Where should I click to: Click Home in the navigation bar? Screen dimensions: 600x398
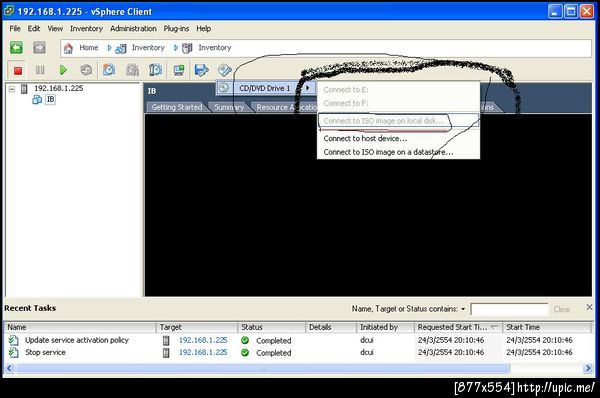click(89, 48)
